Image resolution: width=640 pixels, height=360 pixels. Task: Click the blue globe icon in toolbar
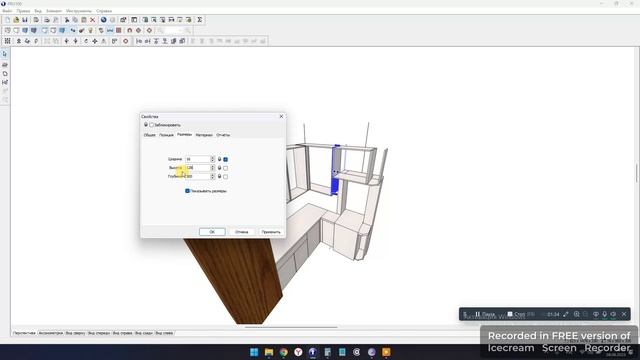coord(104,20)
